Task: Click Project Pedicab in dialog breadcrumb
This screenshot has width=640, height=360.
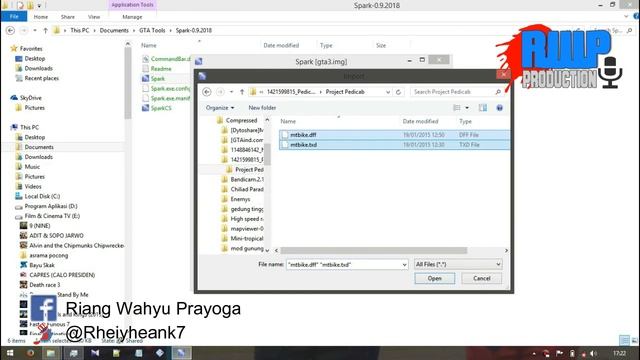Action: point(345,92)
